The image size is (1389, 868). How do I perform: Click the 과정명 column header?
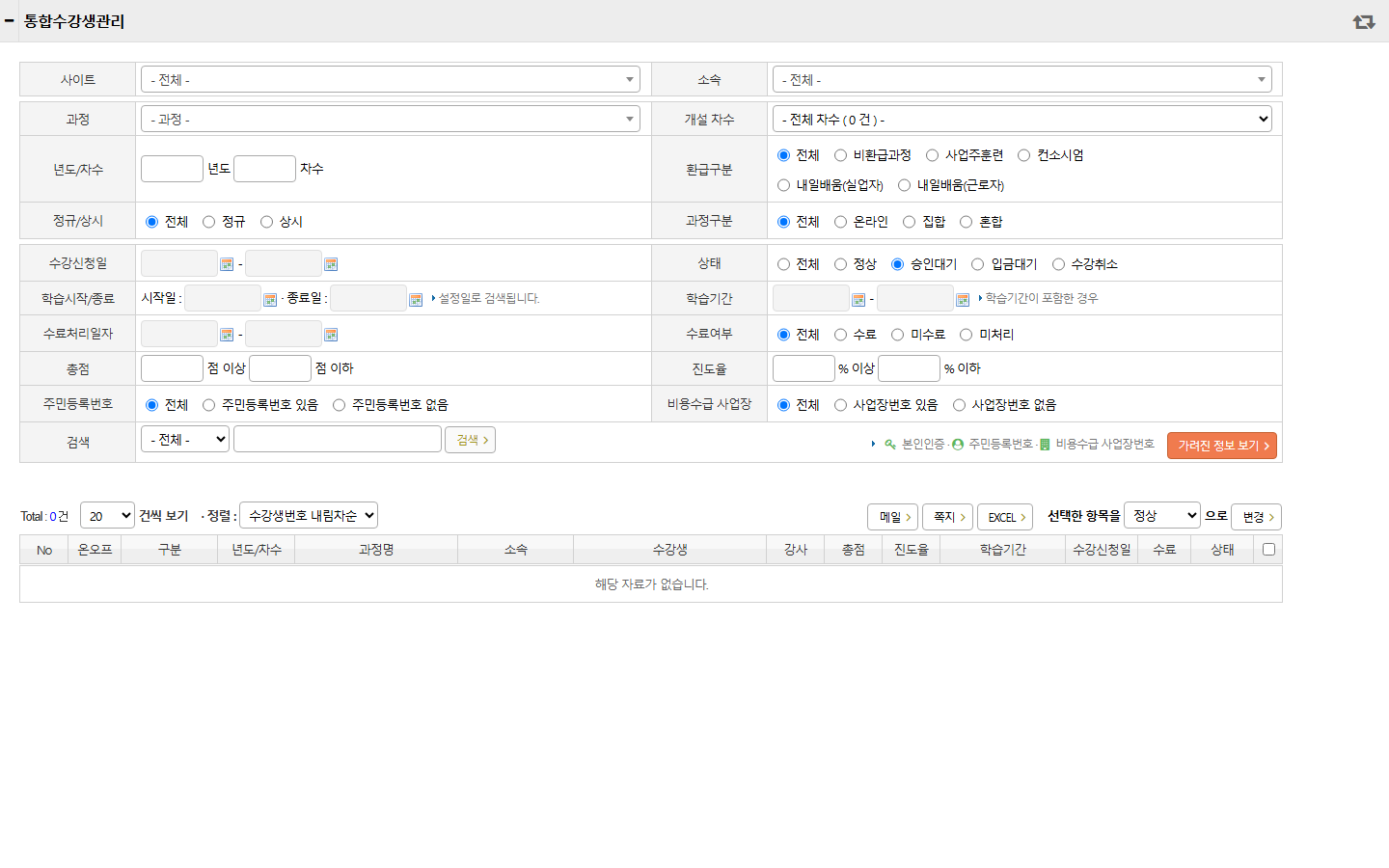pyautogui.click(x=376, y=550)
